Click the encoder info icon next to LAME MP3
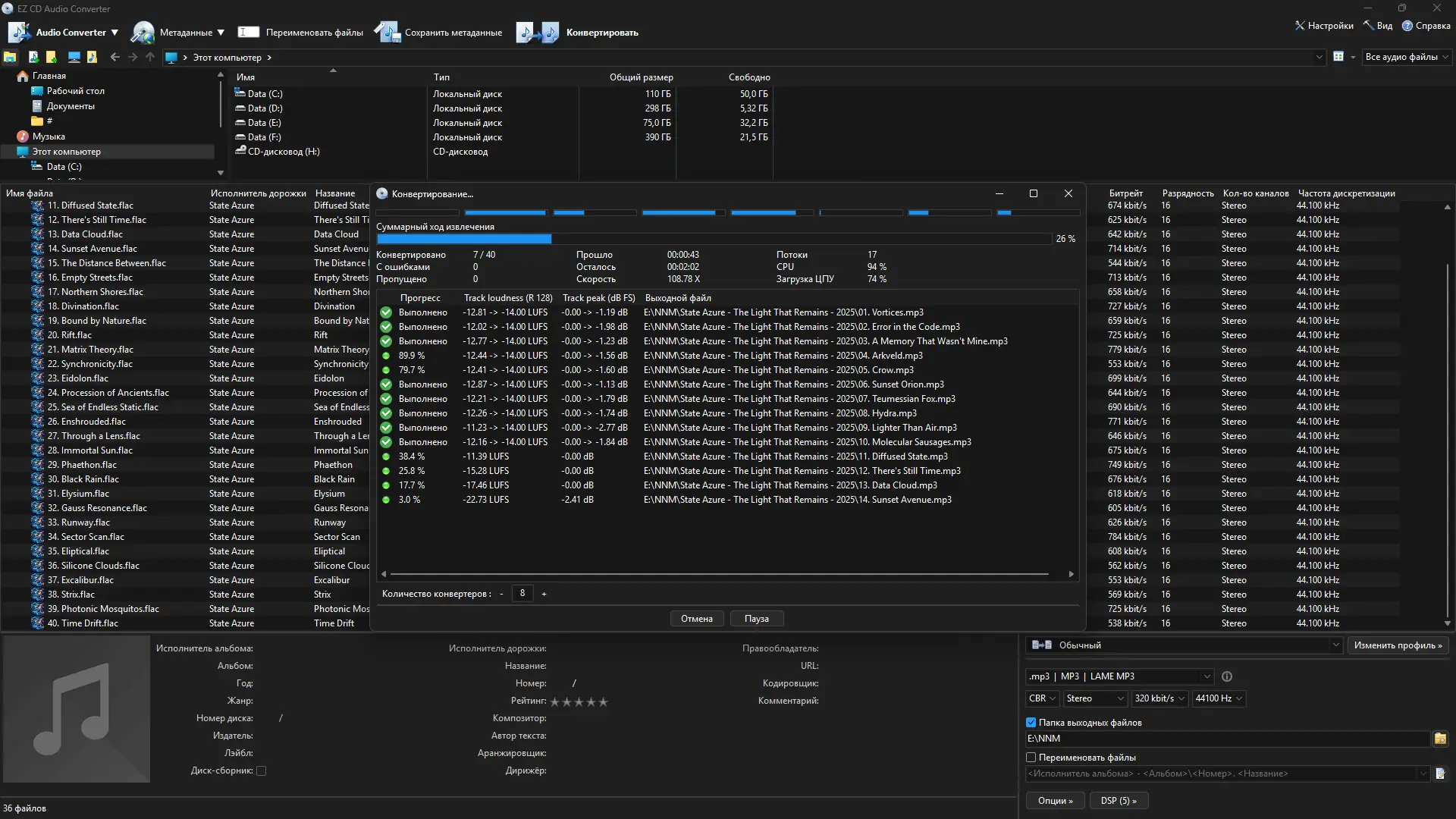This screenshot has width=1456, height=819. click(x=1227, y=676)
